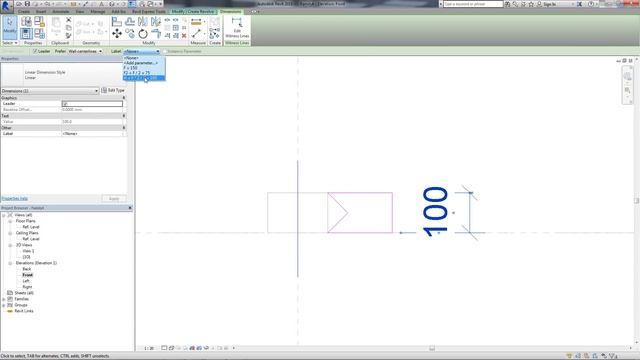Viewport: 640px width, 360px height.
Task: Expand the Families node in Project Browser
Action: click(x=4, y=299)
